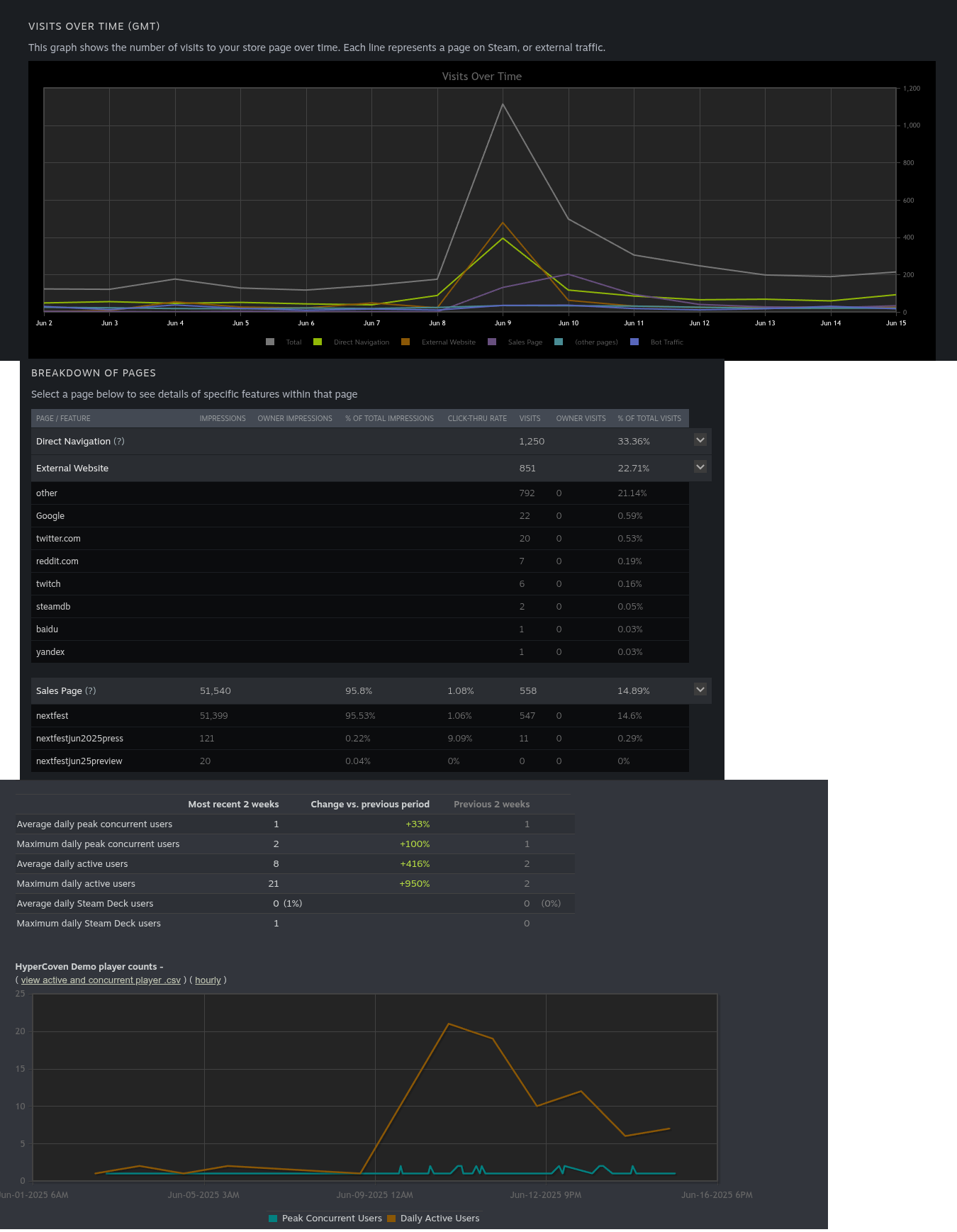Select the baidu referrer row
This screenshot has height=1232, width=957.
[x=360, y=629]
